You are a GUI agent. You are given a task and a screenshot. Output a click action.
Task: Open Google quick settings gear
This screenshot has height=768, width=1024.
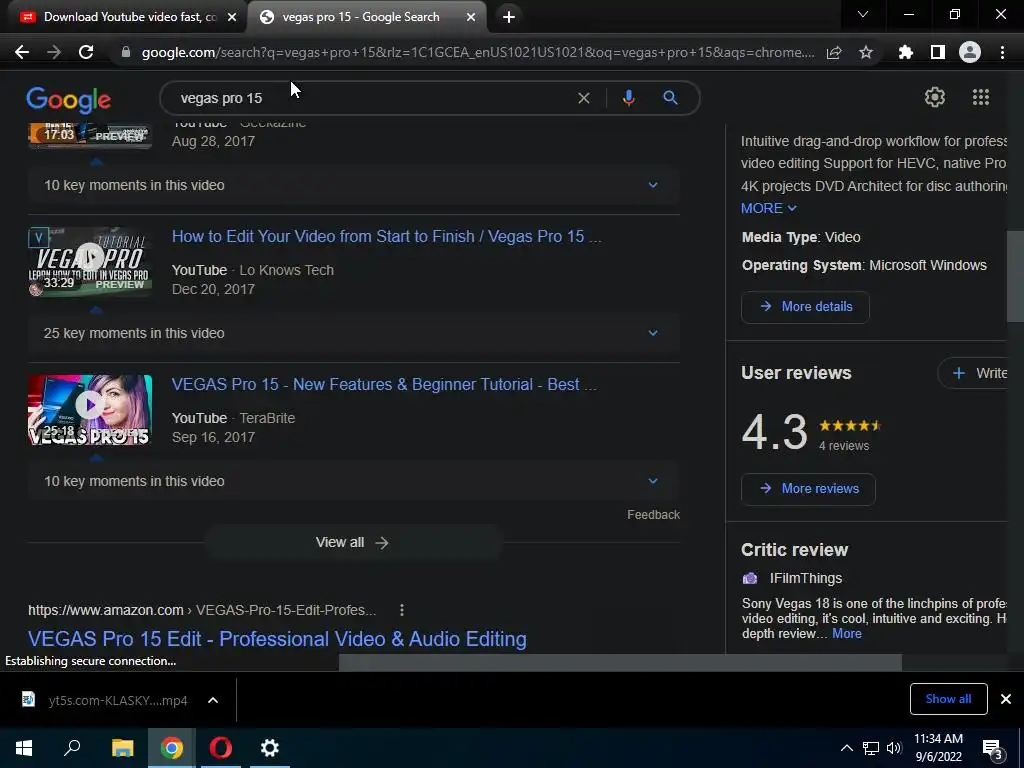tap(935, 97)
